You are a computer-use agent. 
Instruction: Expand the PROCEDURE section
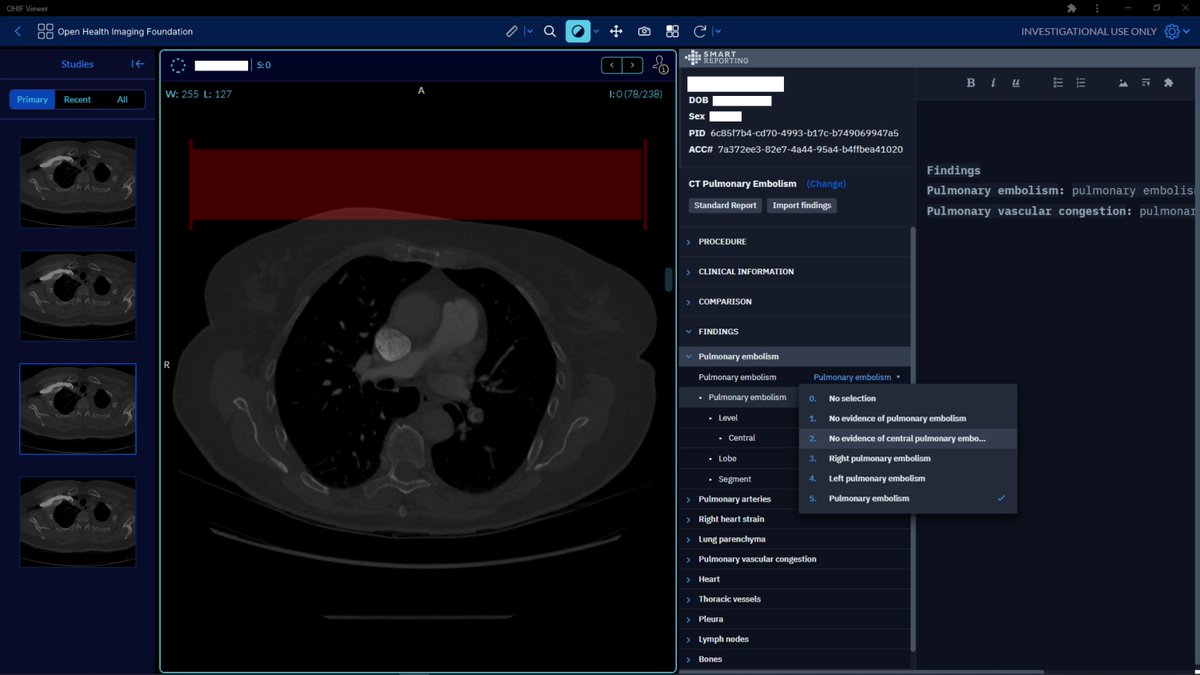click(x=796, y=242)
